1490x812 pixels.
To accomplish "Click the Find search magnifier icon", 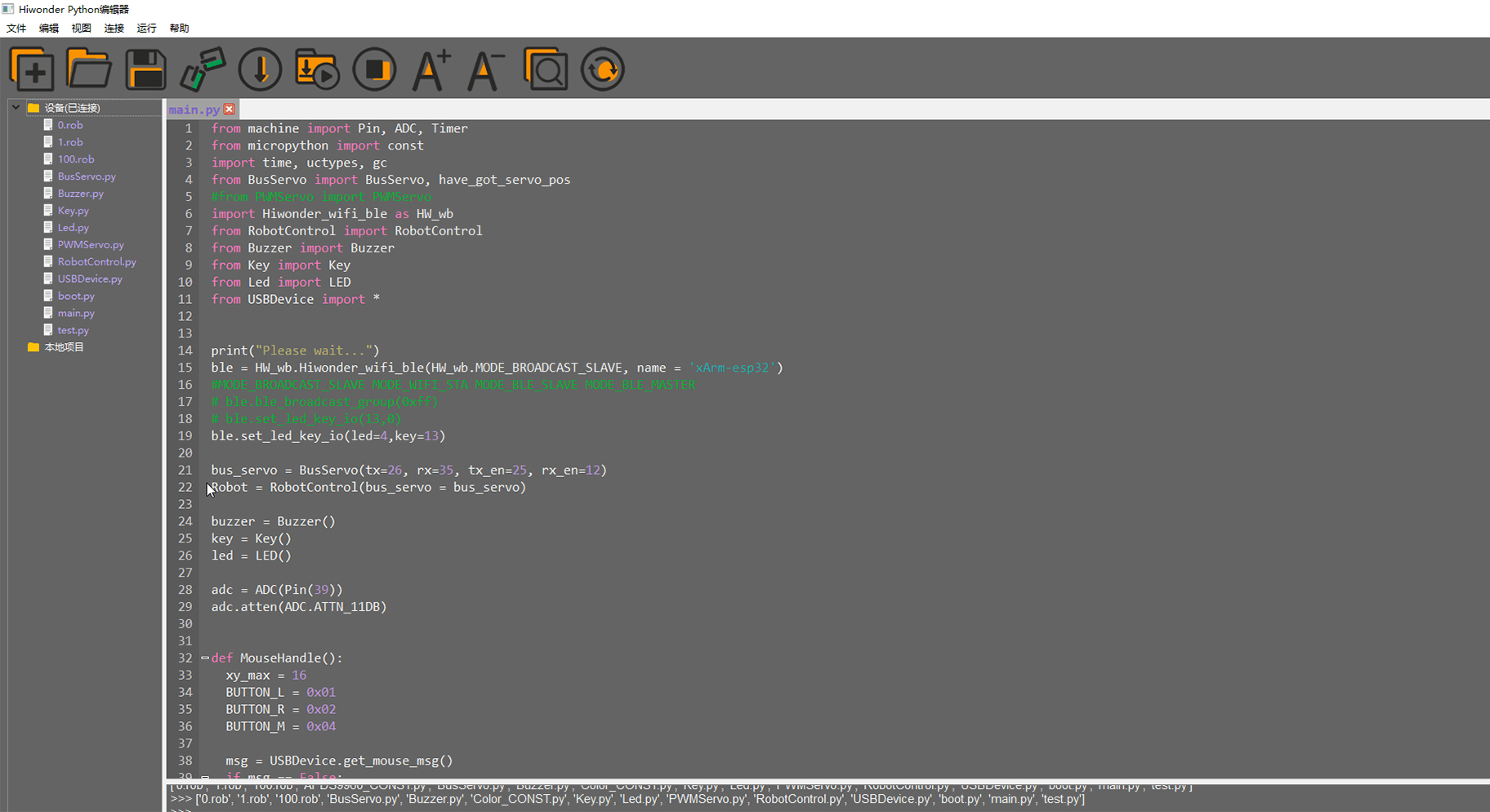I will [x=546, y=69].
